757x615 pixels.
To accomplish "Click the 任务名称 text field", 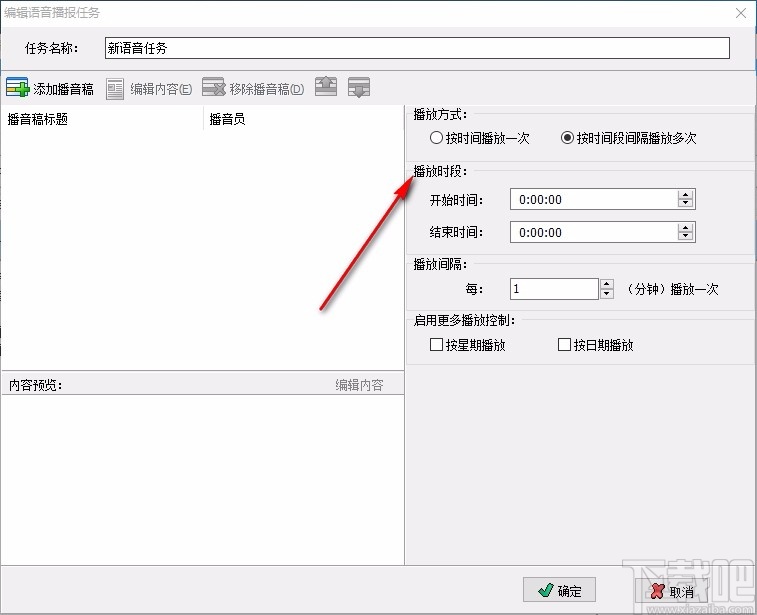I will [417, 48].
